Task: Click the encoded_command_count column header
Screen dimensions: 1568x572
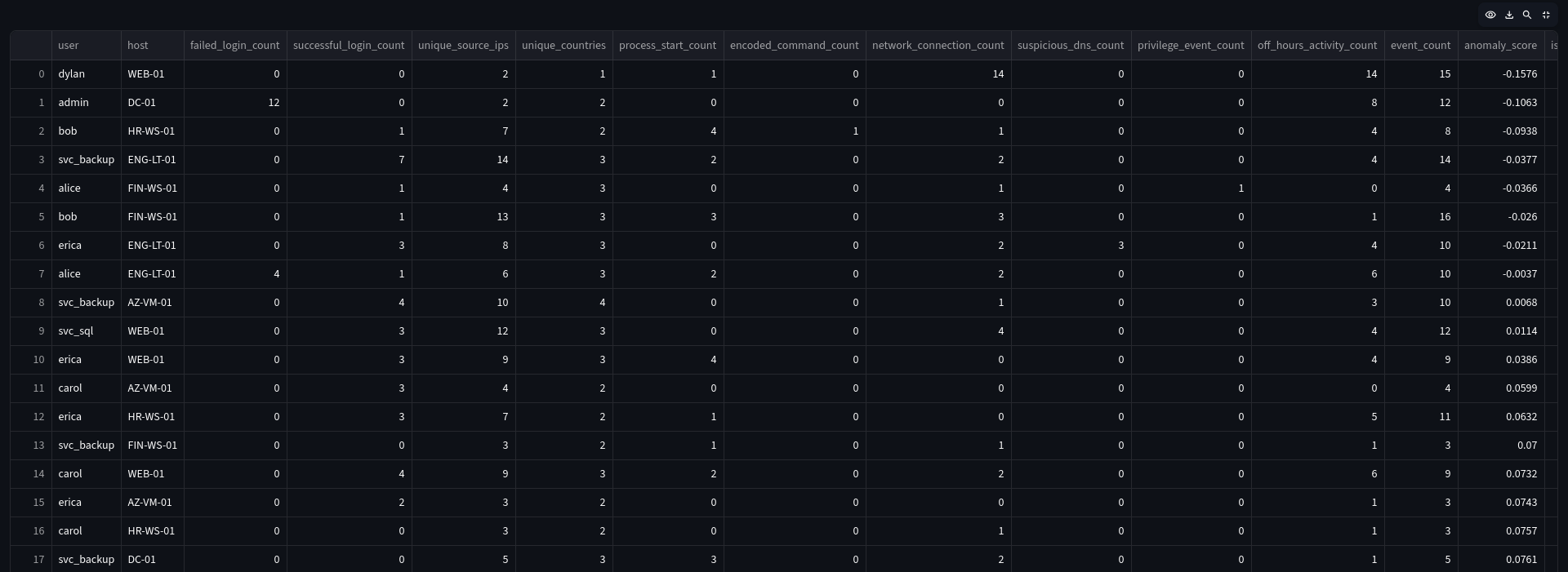Action: pos(795,46)
